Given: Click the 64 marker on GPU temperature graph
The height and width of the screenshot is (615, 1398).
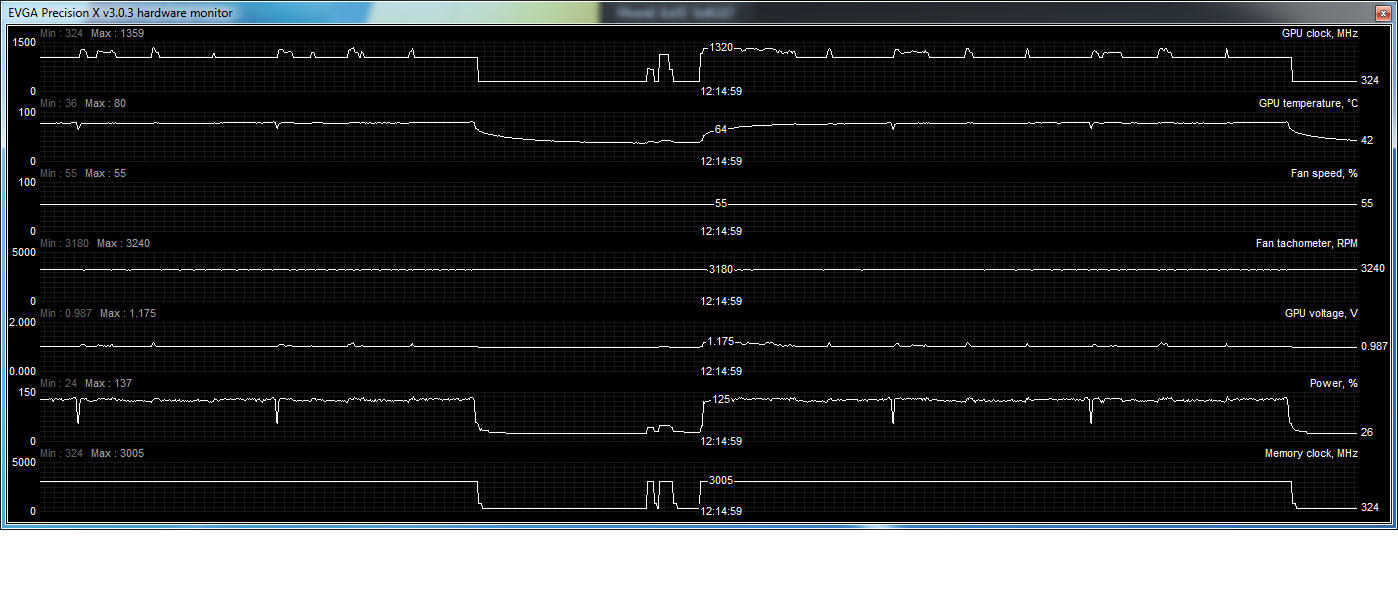Looking at the screenshot, I should tap(721, 130).
